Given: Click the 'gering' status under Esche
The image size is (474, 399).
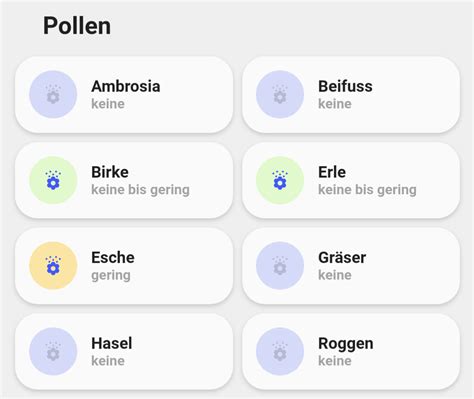Looking at the screenshot, I should pyautogui.click(x=111, y=276).
